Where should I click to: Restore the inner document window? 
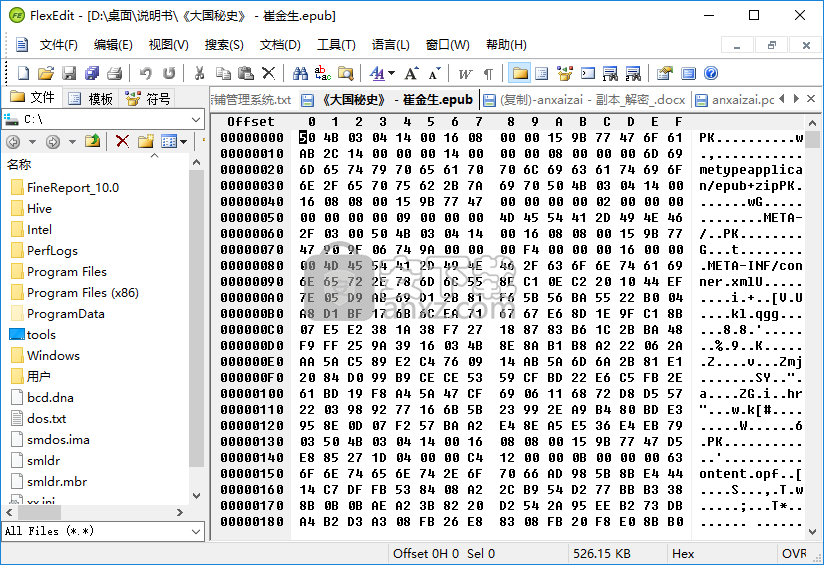point(771,45)
